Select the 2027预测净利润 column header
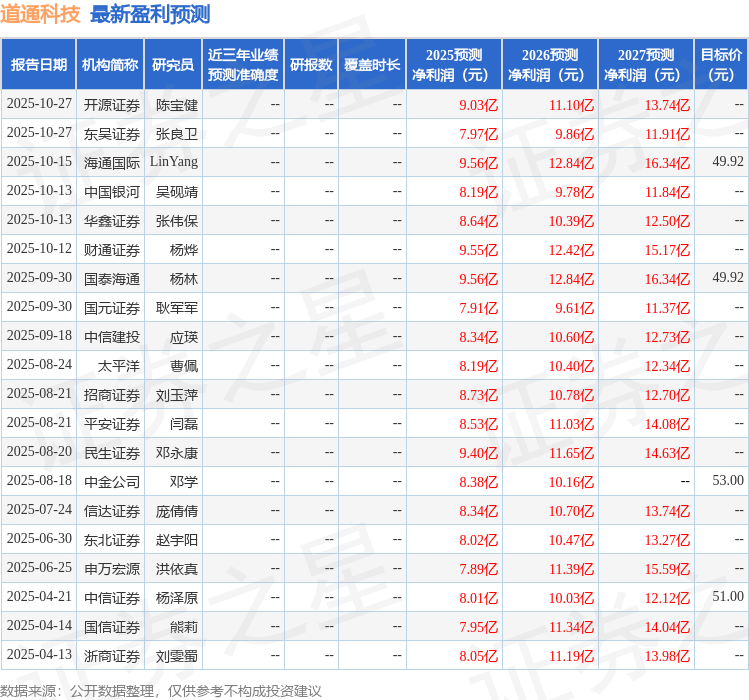Viewport: 749px width, 700px height. 646,65
